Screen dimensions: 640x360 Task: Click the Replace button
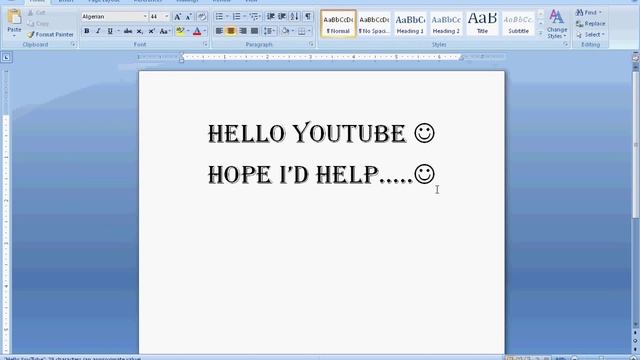[x=591, y=24]
